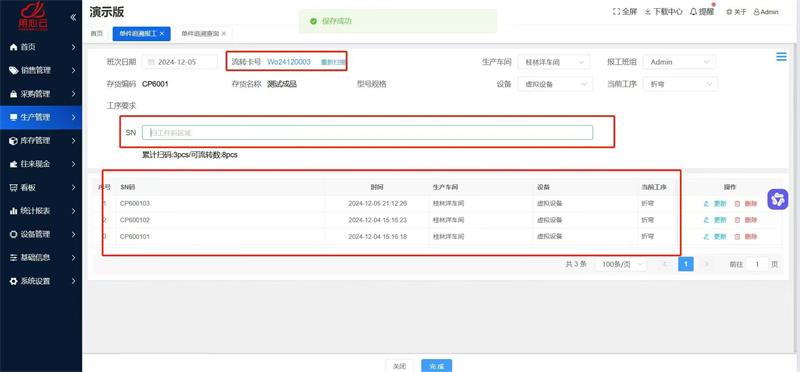Click the 前往 page number input
The width and height of the screenshot is (800, 372).
(757, 264)
